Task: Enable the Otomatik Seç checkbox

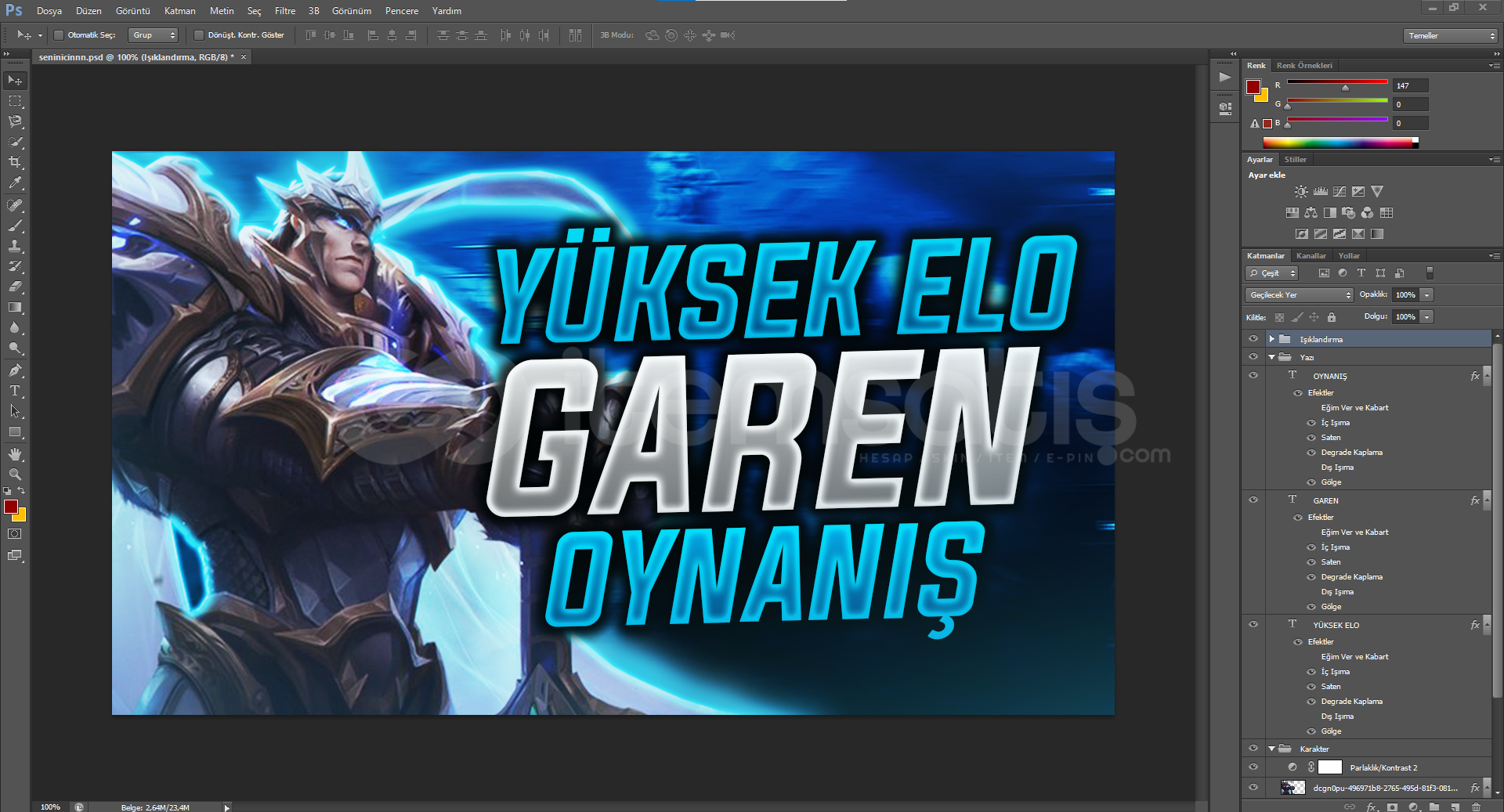Action: (59, 35)
